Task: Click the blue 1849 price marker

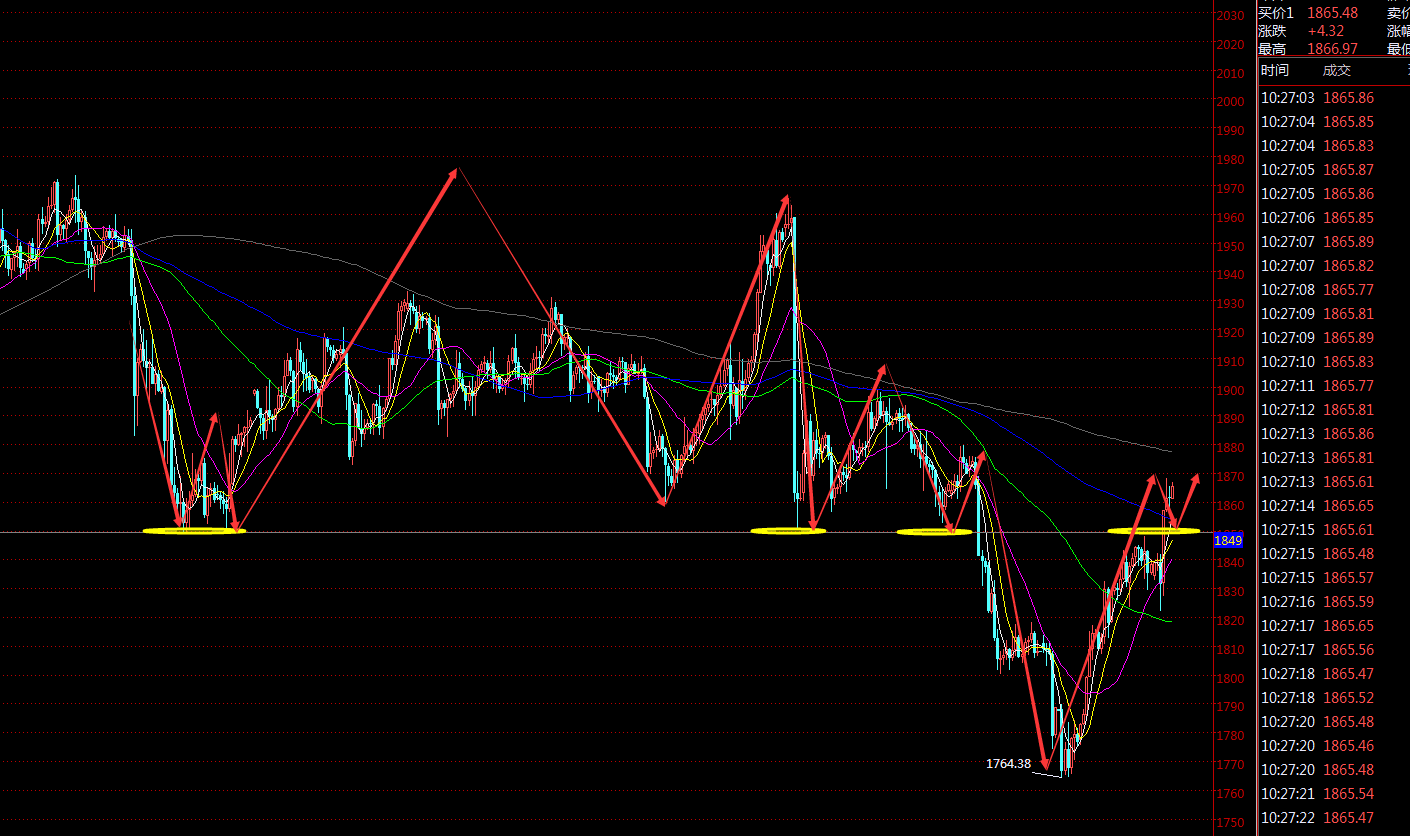Action: click(1227, 541)
